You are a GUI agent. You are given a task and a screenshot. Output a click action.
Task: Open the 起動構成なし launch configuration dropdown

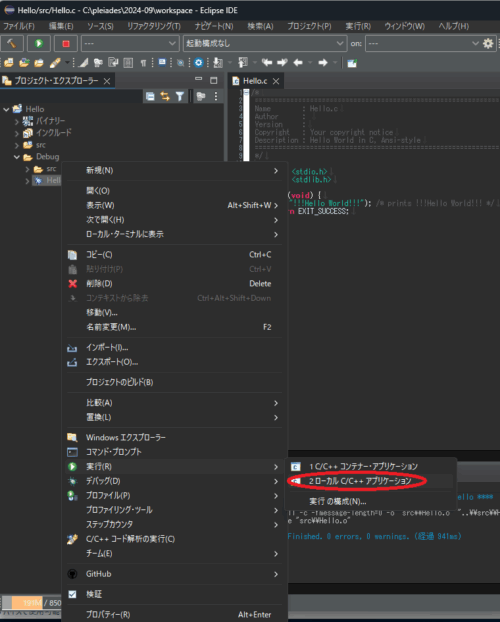tap(264, 43)
